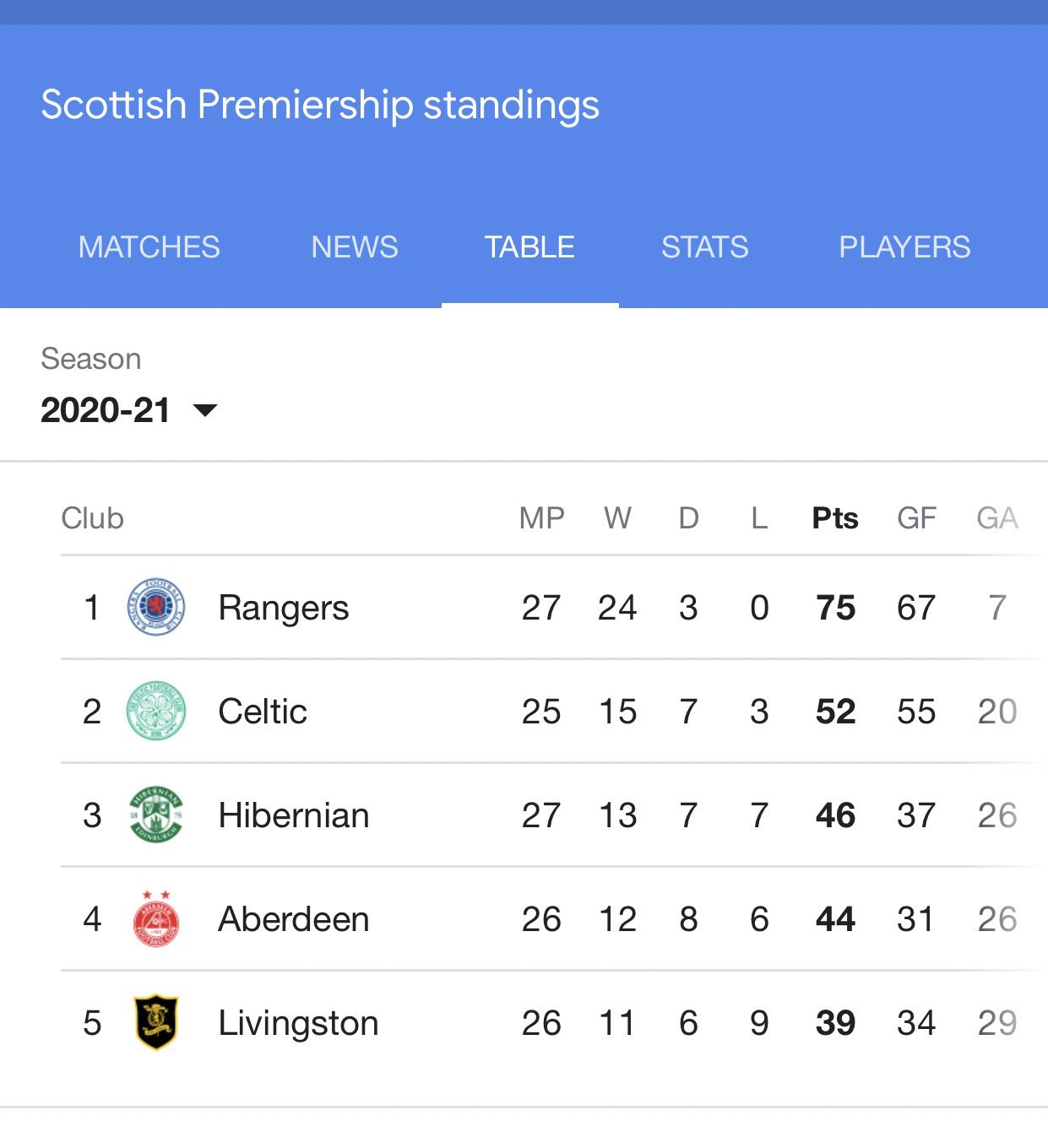Open the Rangers team name link
Image resolution: width=1048 pixels, height=1148 pixels.
pyautogui.click(x=284, y=609)
